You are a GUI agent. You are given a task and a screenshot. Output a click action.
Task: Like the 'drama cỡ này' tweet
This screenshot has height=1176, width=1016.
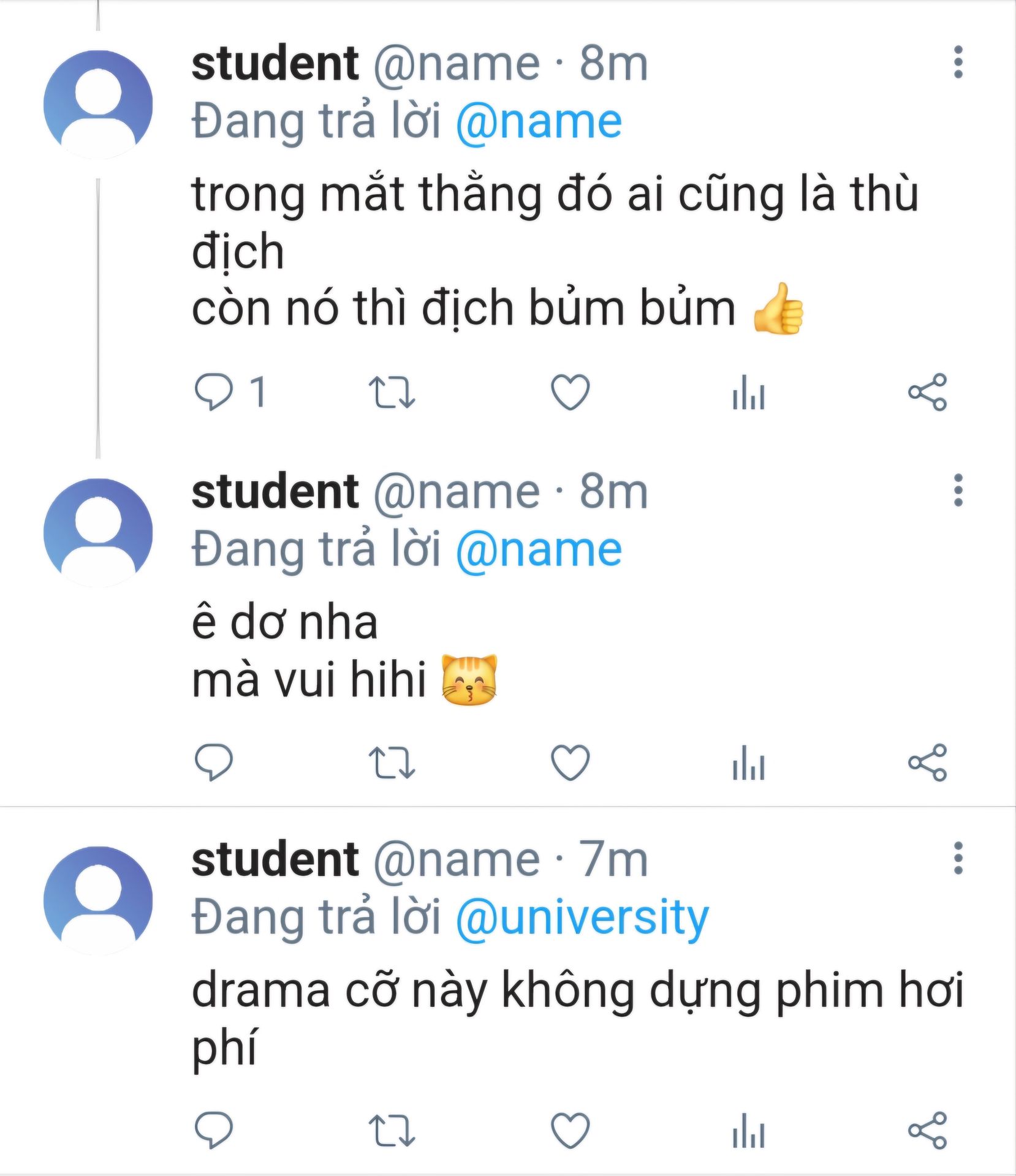point(570,1130)
